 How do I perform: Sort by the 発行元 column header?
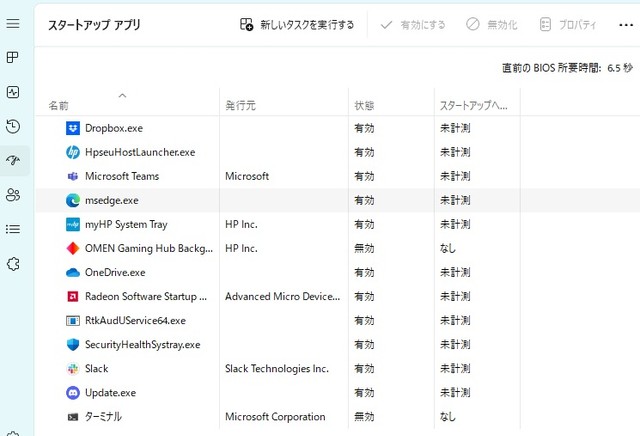tap(240, 106)
